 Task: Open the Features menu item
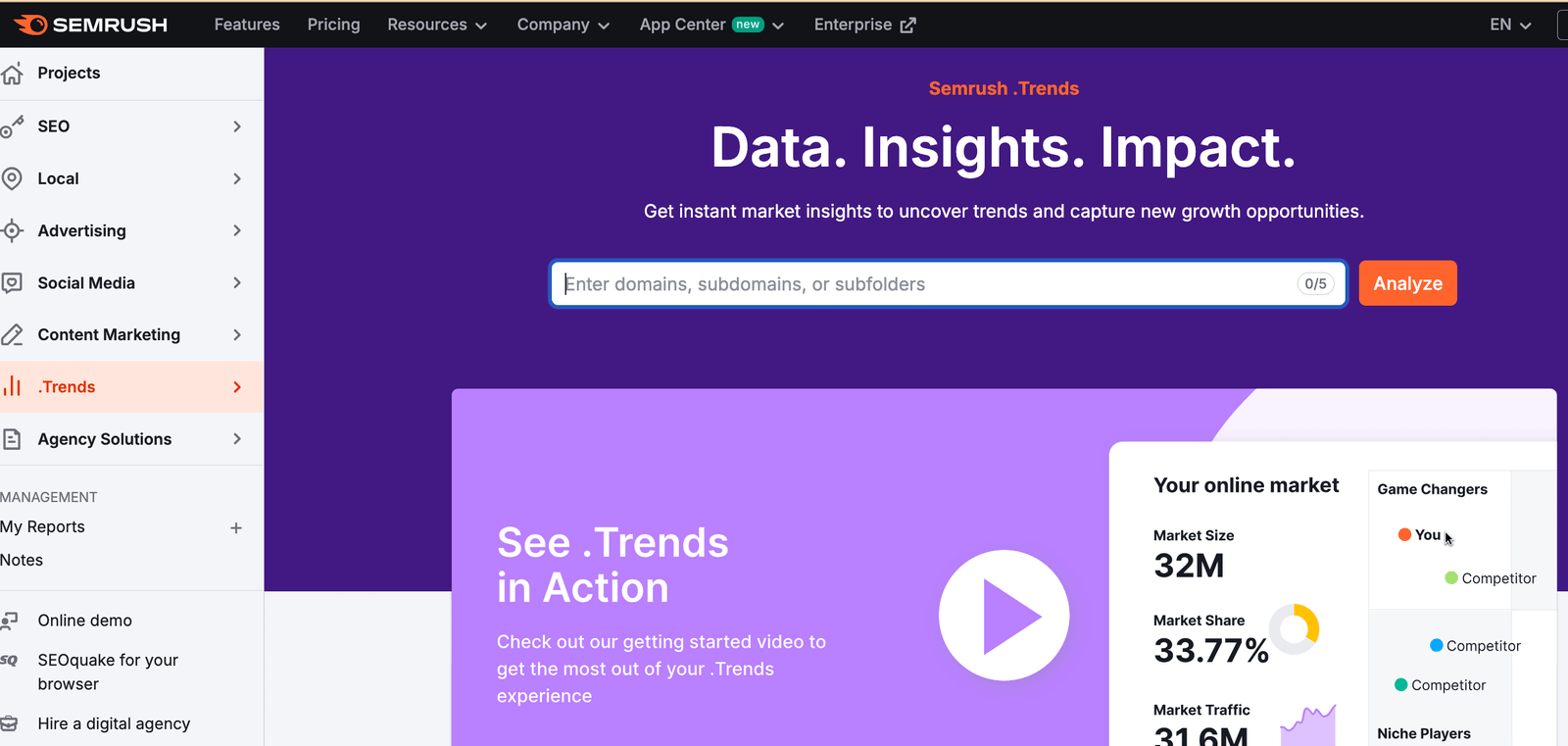click(247, 25)
